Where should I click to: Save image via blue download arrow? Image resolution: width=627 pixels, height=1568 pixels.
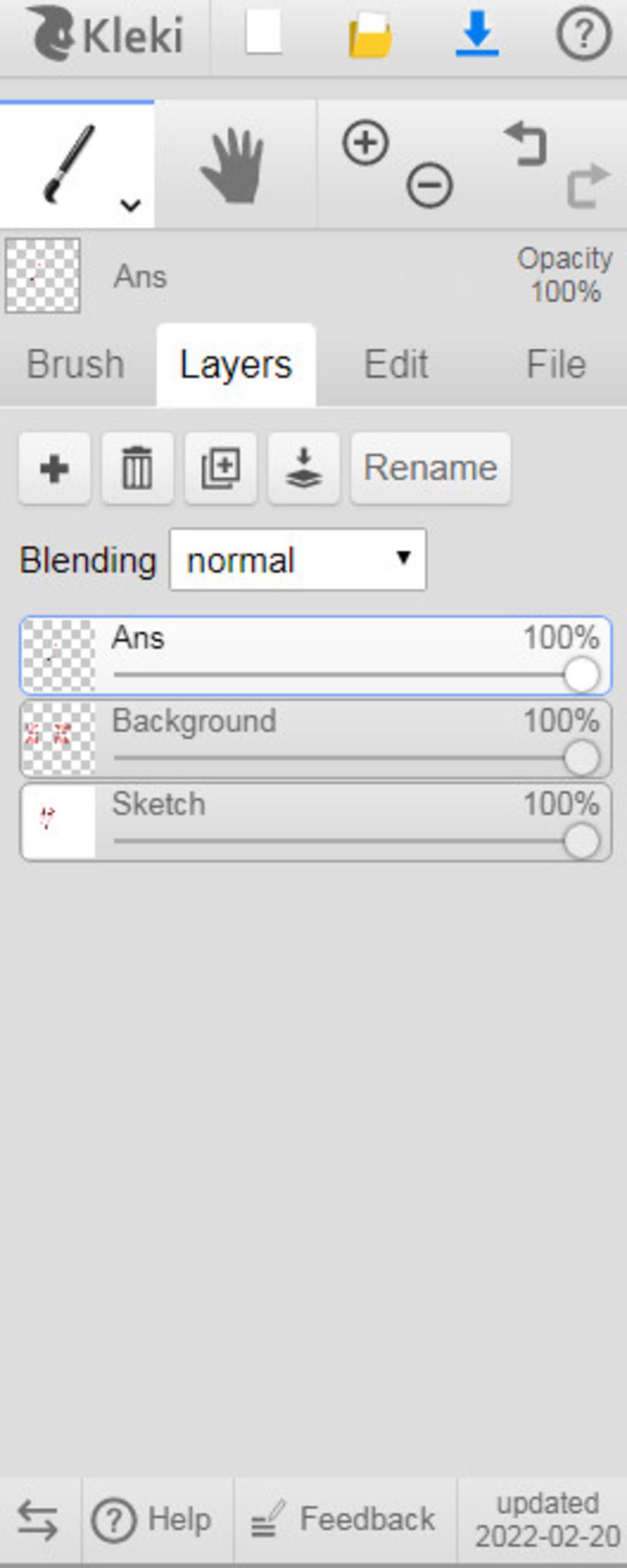(477, 34)
